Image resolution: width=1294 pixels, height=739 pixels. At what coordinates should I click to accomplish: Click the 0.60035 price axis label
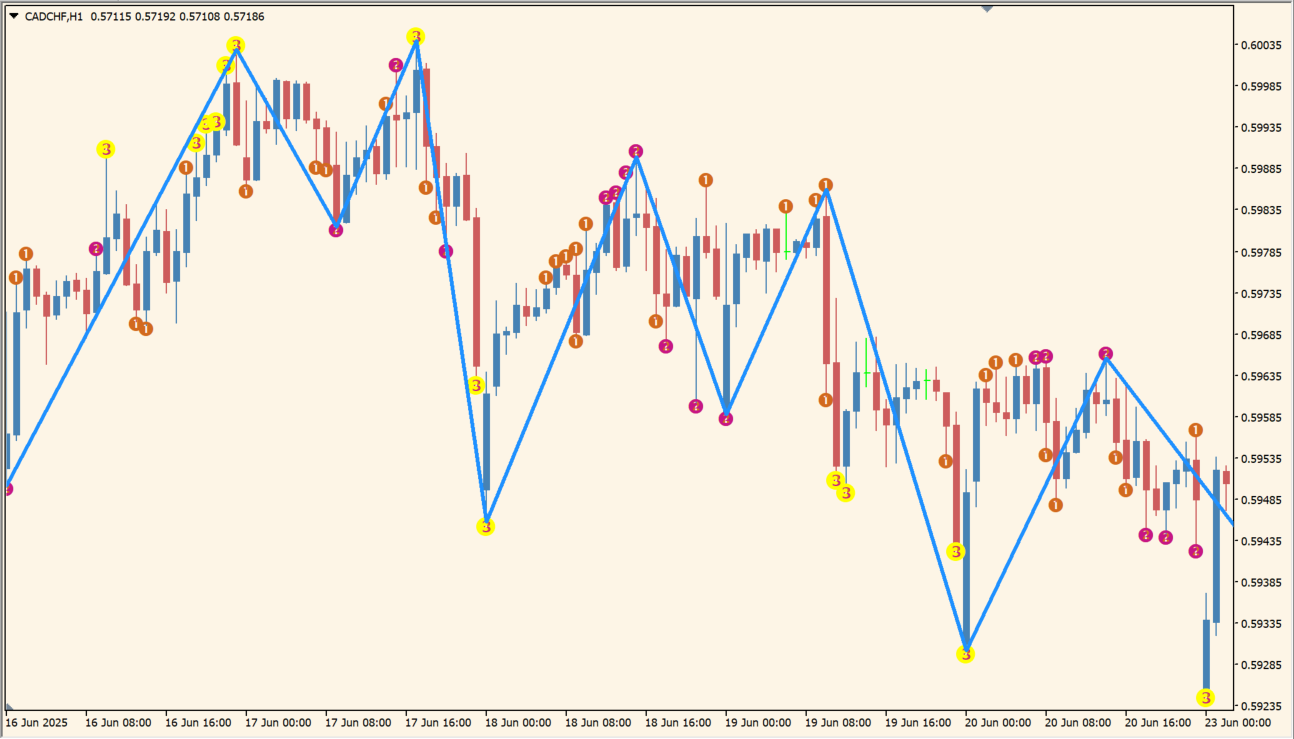[1261, 45]
